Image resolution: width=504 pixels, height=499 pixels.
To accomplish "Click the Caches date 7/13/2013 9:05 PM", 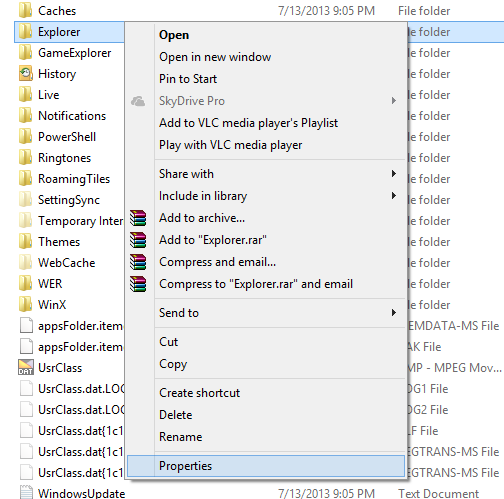I will point(327,11).
